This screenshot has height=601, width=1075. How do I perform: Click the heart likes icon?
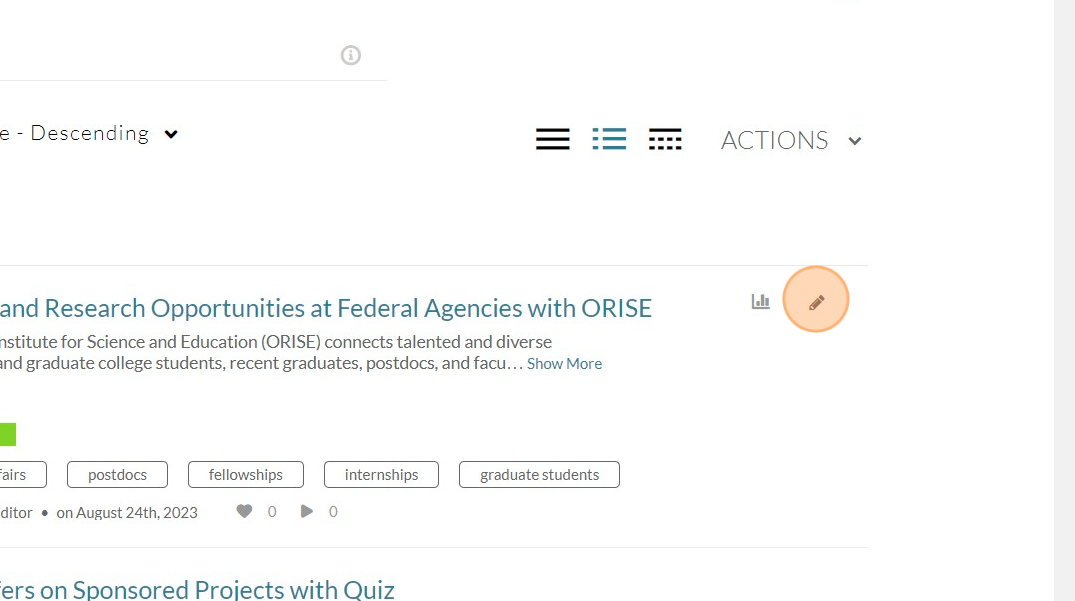tap(244, 511)
